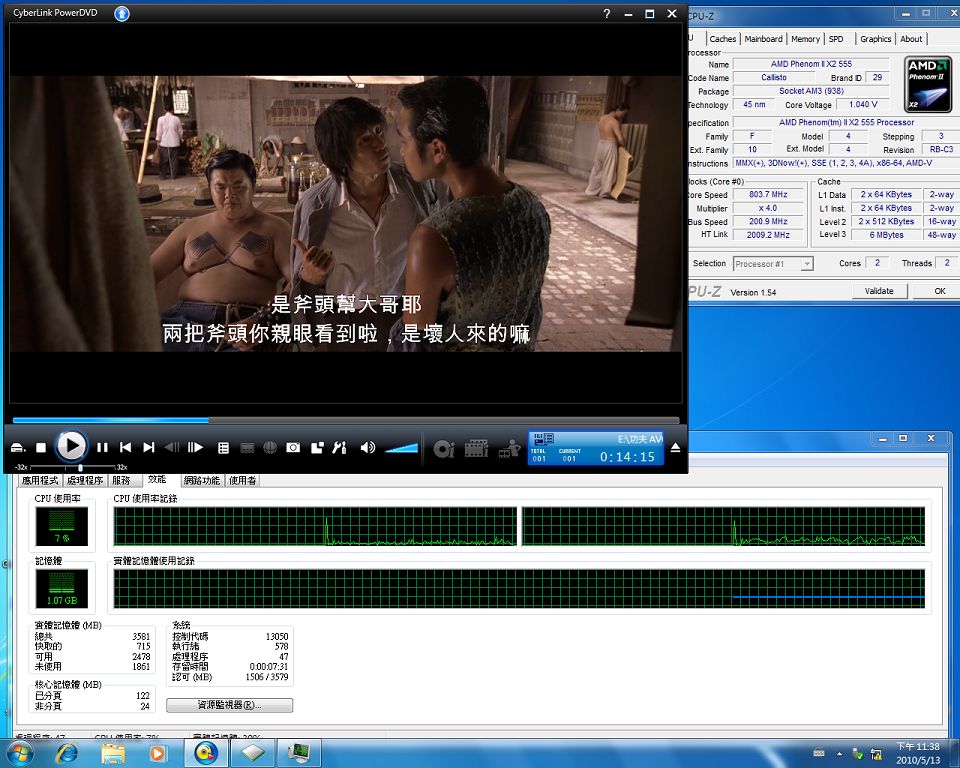Click the 1.07 GB memory meter

pyautogui.click(x=62, y=588)
